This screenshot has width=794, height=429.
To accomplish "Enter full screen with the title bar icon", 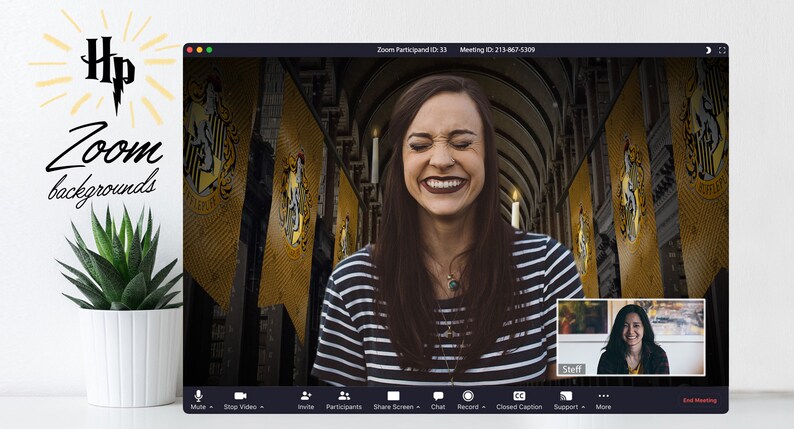I will 722,50.
